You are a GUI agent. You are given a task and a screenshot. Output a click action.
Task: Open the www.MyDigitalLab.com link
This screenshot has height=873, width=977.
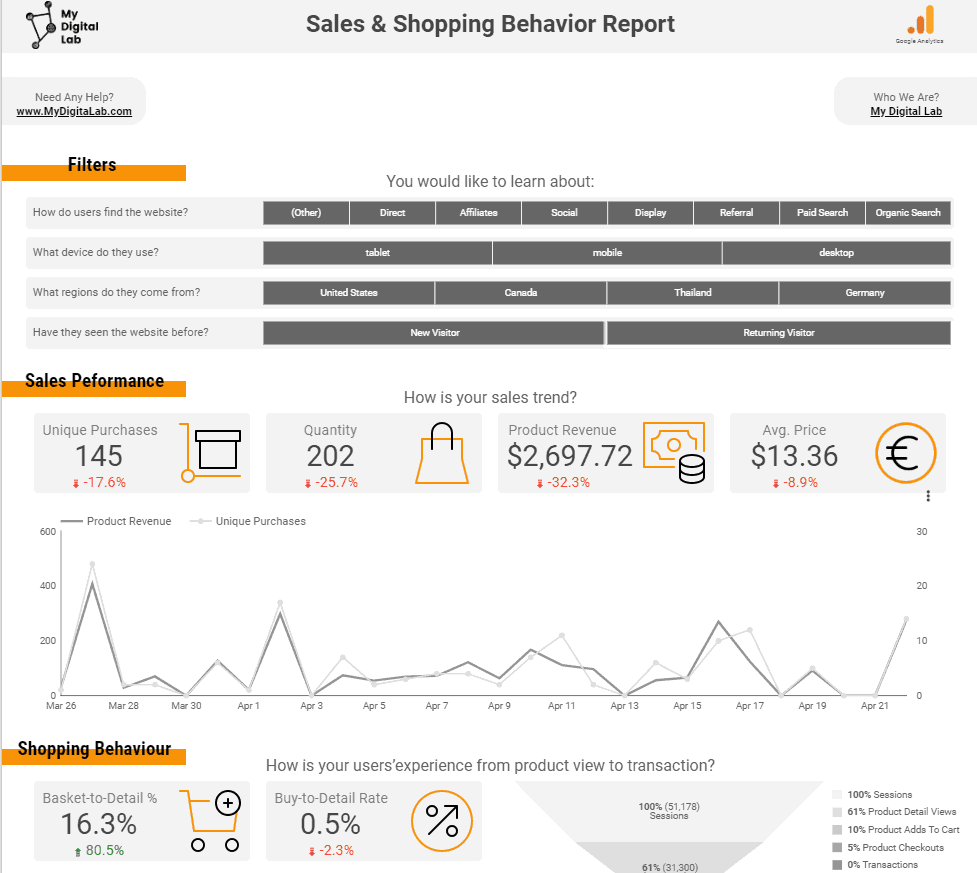pyautogui.click(x=74, y=112)
